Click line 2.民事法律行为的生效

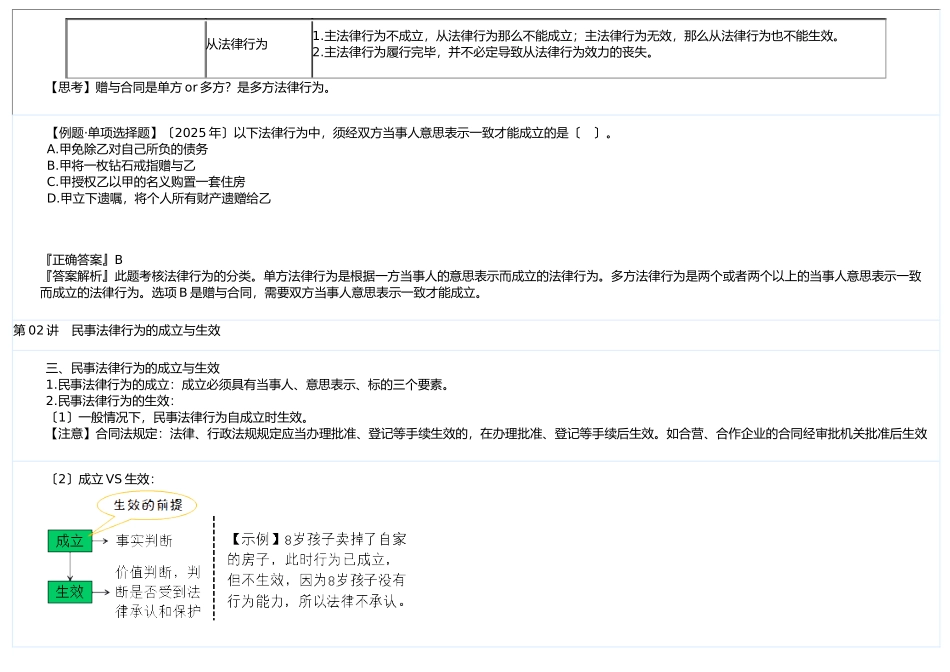tap(110, 401)
